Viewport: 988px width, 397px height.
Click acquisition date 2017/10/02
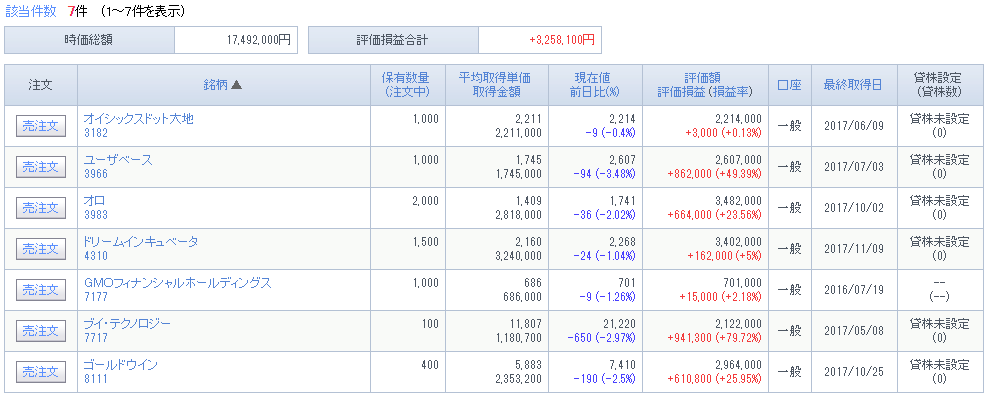pyautogui.click(x=854, y=207)
